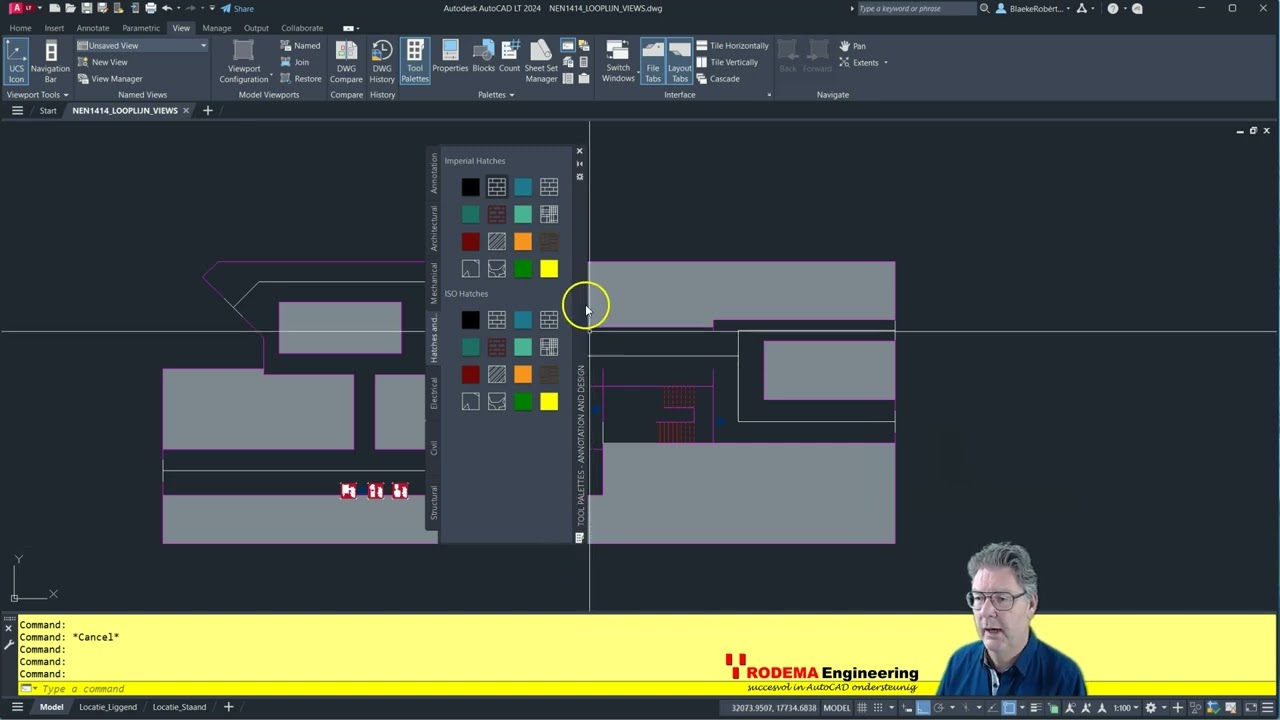Click Named viewports

click(x=300, y=46)
